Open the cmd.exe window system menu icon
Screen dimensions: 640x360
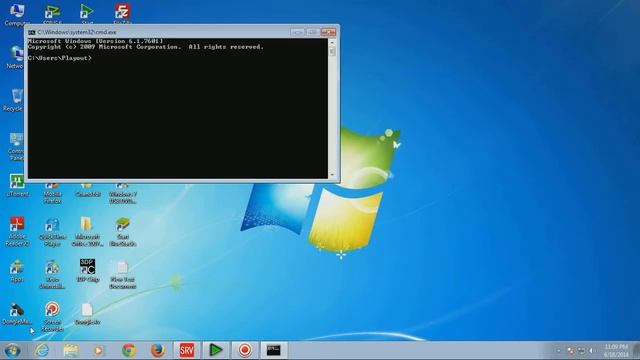32,32
